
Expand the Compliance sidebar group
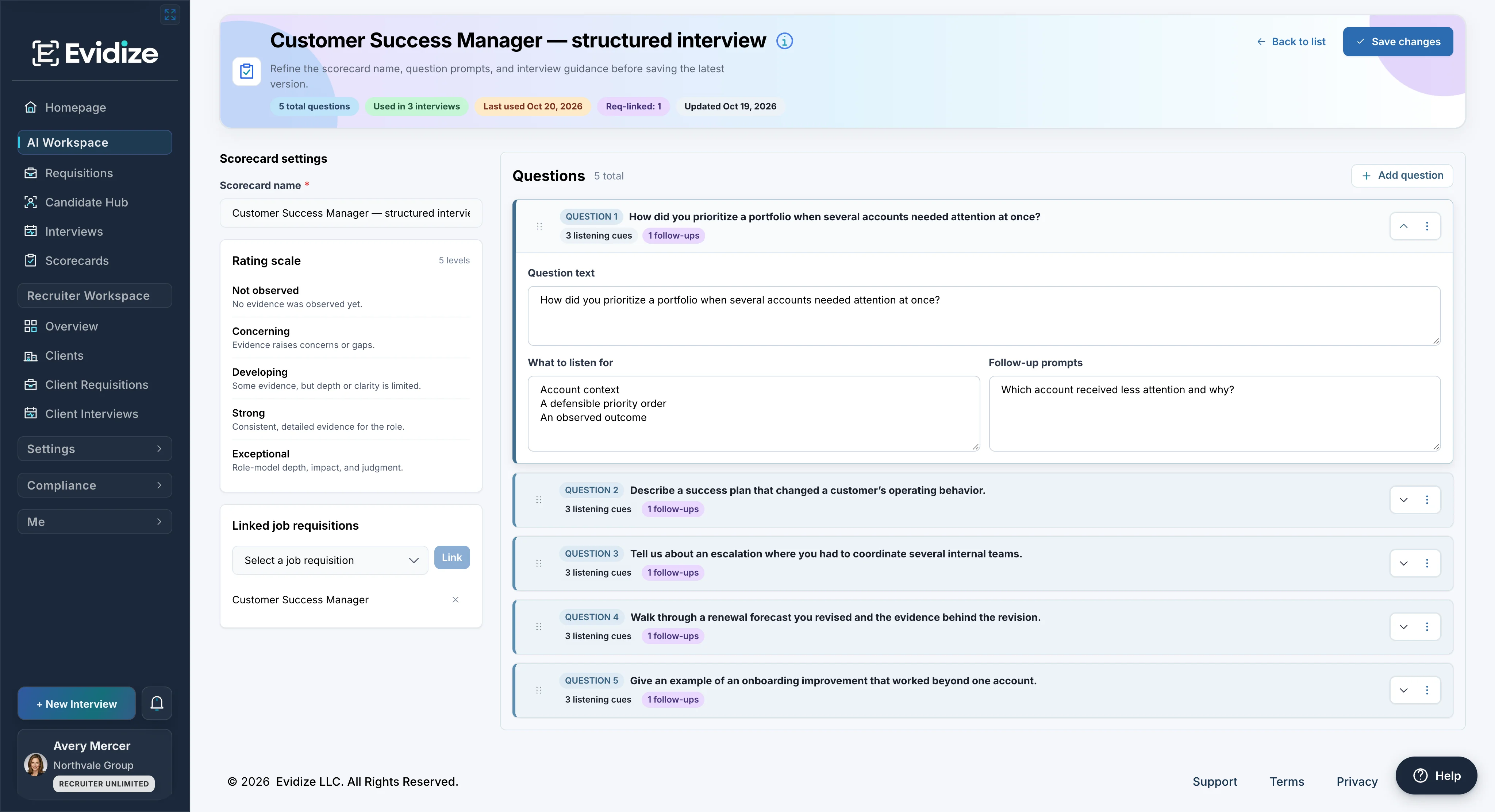pyautogui.click(x=95, y=485)
